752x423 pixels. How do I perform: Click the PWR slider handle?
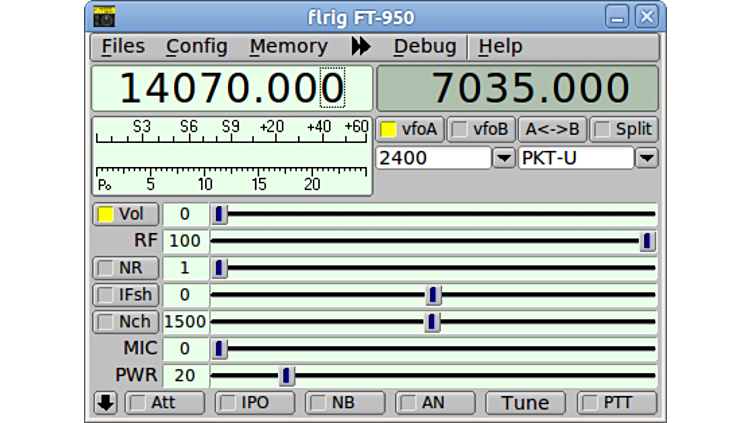coord(287,376)
